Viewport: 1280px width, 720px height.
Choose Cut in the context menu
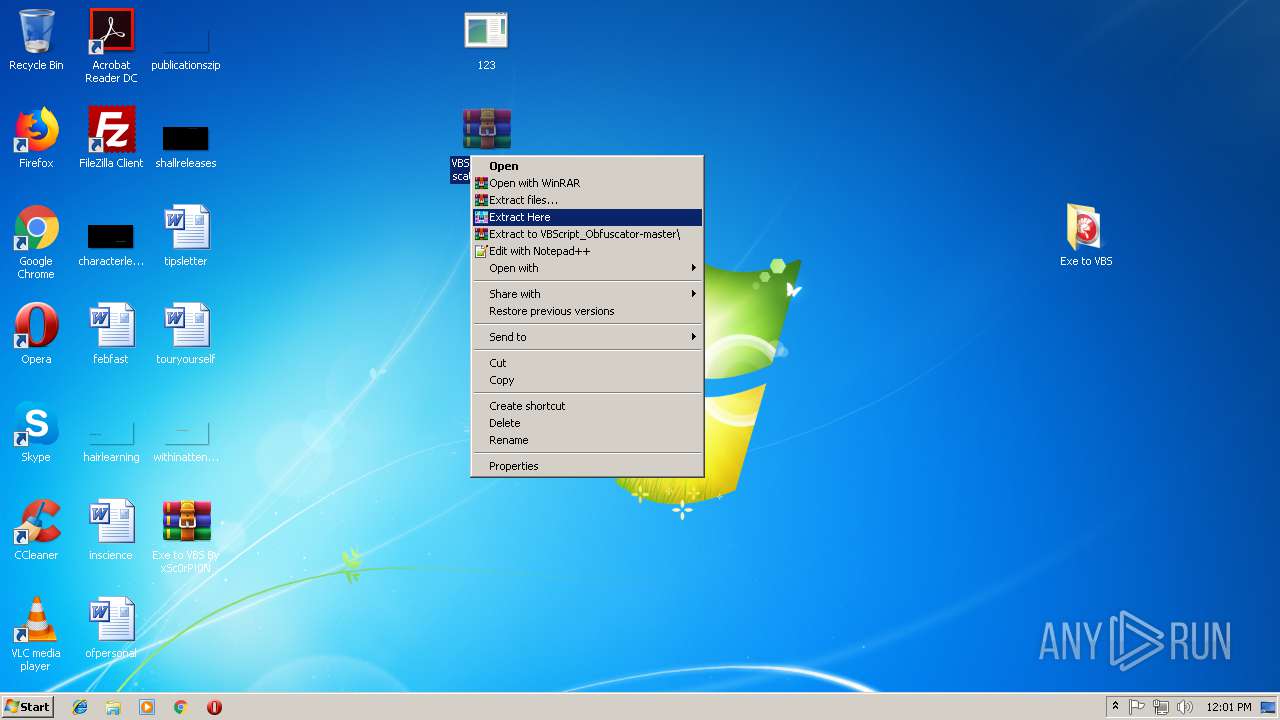pos(587,363)
